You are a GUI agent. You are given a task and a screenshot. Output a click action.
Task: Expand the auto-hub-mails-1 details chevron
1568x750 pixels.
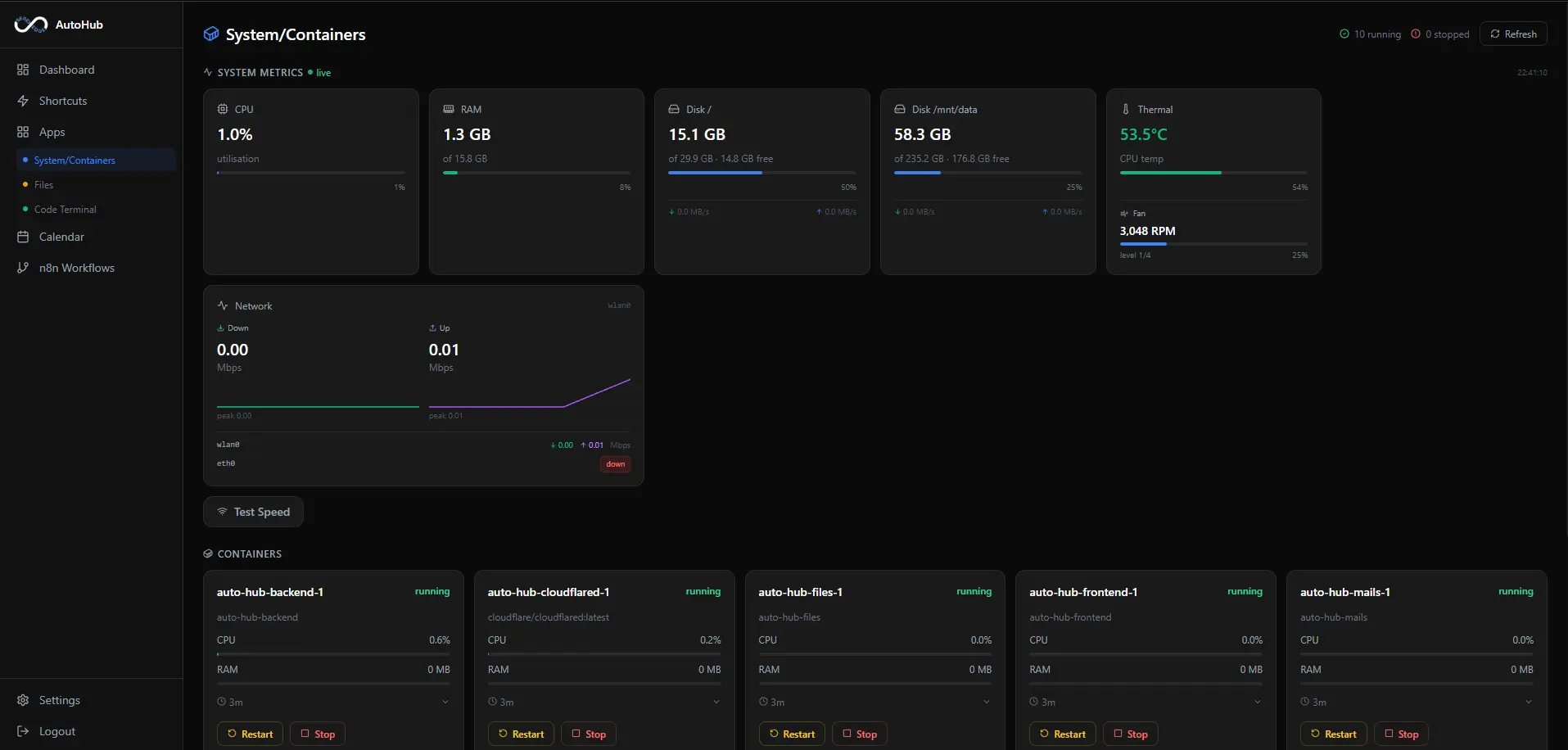tap(1529, 702)
